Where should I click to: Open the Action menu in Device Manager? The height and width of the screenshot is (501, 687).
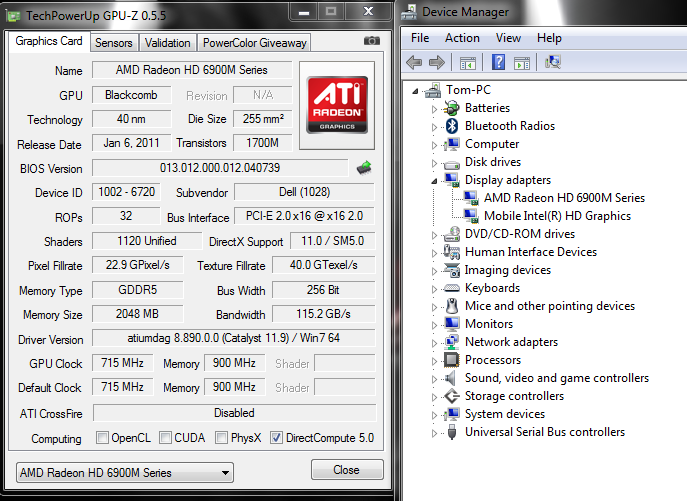pyautogui.click(x=462, y=38)
